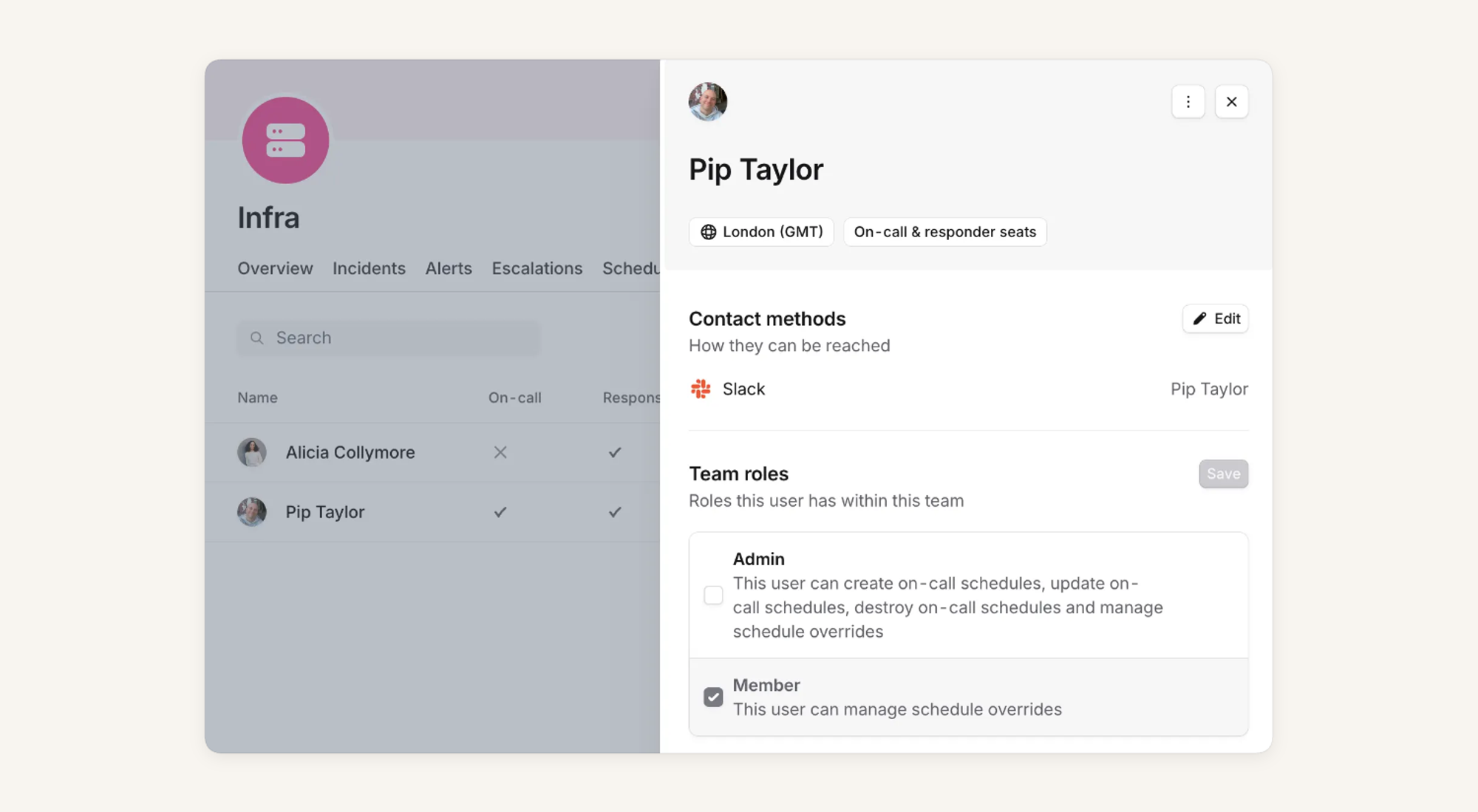The width and height of the screenshot is (1478, 812).
Task: Click the globe icon beside London (GMT)
Action: pos(708,232)
